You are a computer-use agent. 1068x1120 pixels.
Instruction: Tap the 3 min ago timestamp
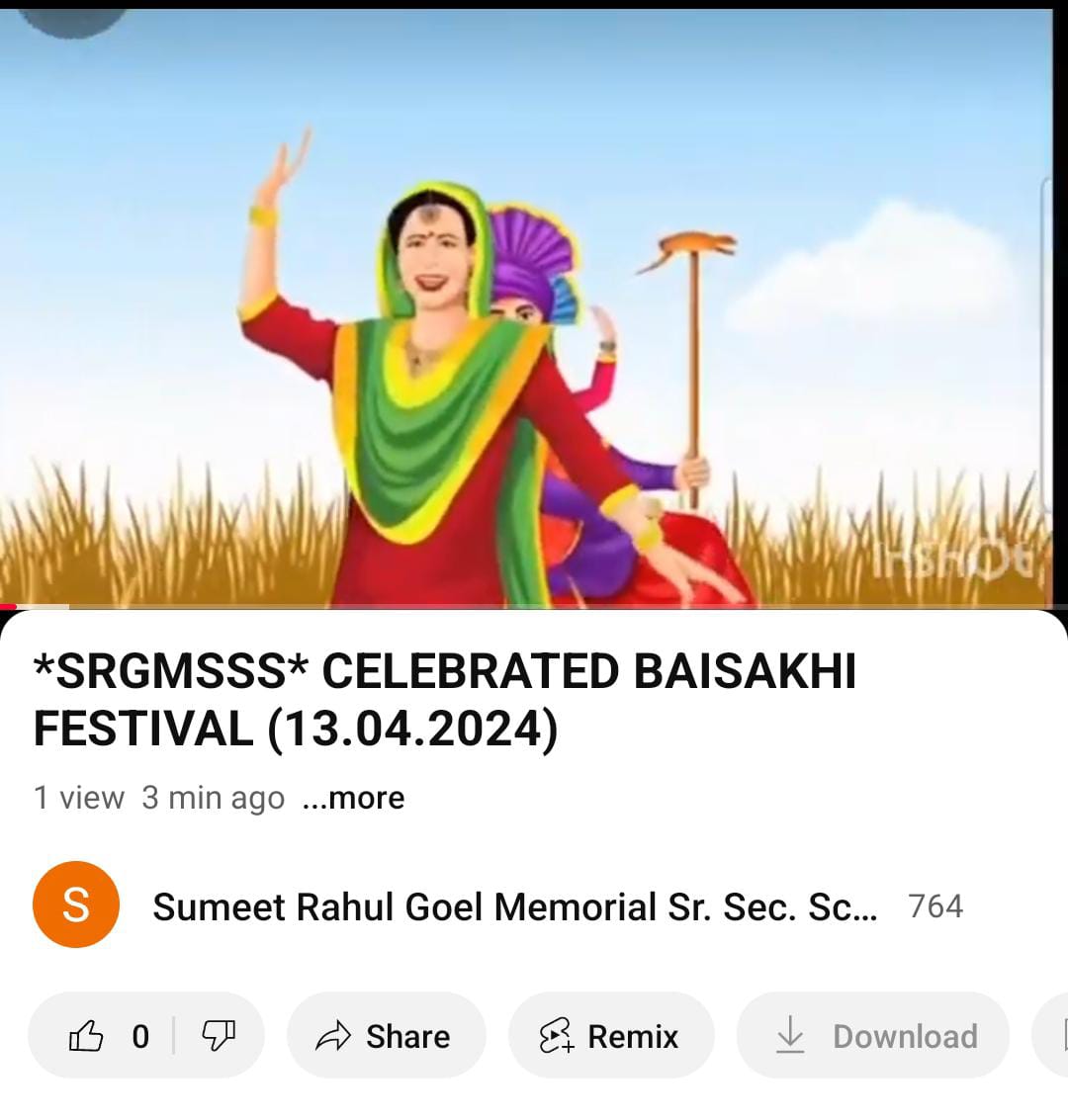click(213, 799)
